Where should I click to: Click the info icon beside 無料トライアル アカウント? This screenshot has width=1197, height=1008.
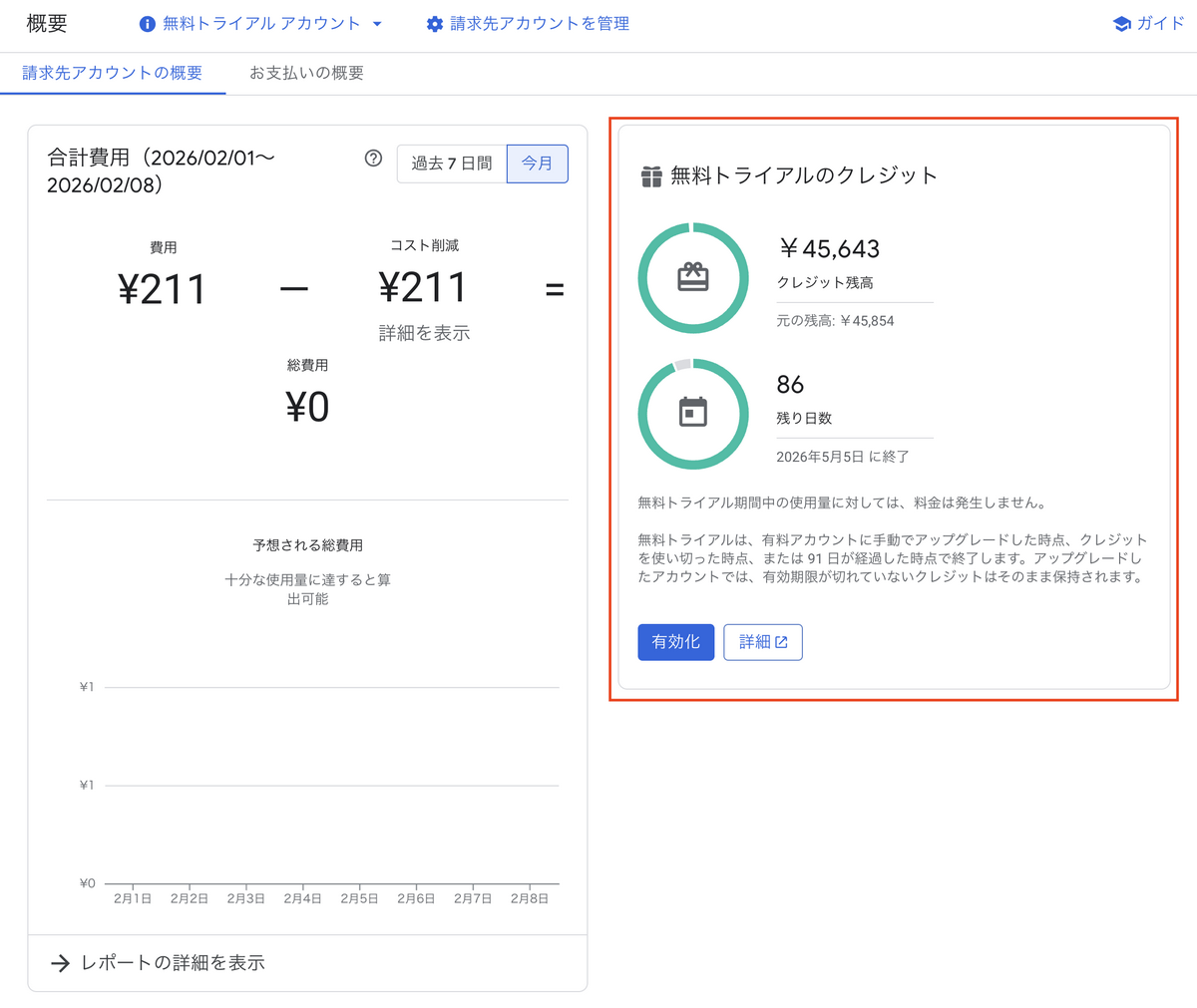tap(149, 24)
